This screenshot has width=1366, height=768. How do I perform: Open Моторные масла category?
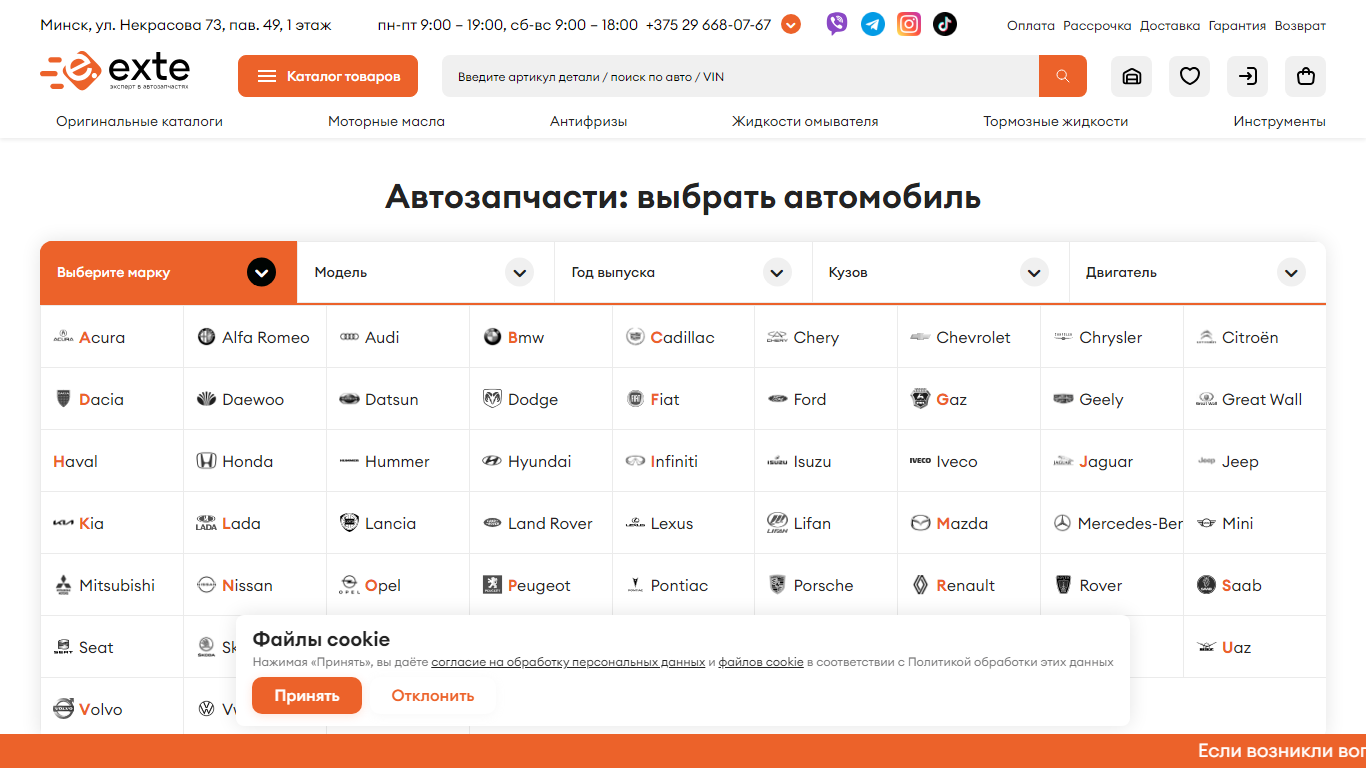coord(386,122)
